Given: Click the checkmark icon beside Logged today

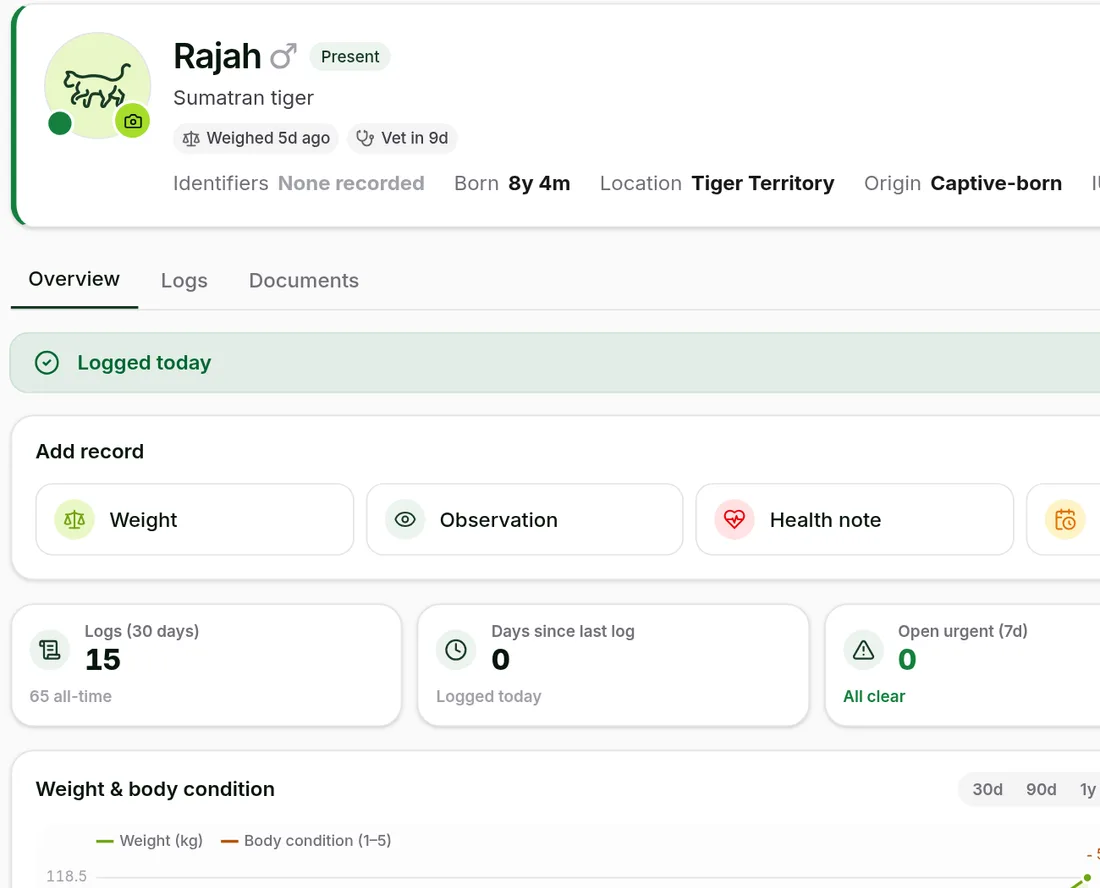Looking at the screenshot, I should 47,363.
